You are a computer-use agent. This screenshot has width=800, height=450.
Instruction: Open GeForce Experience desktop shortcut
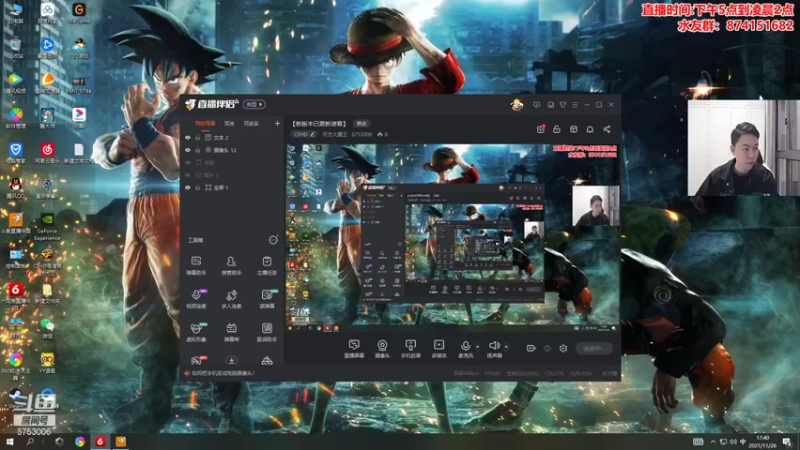click(47, 227)
